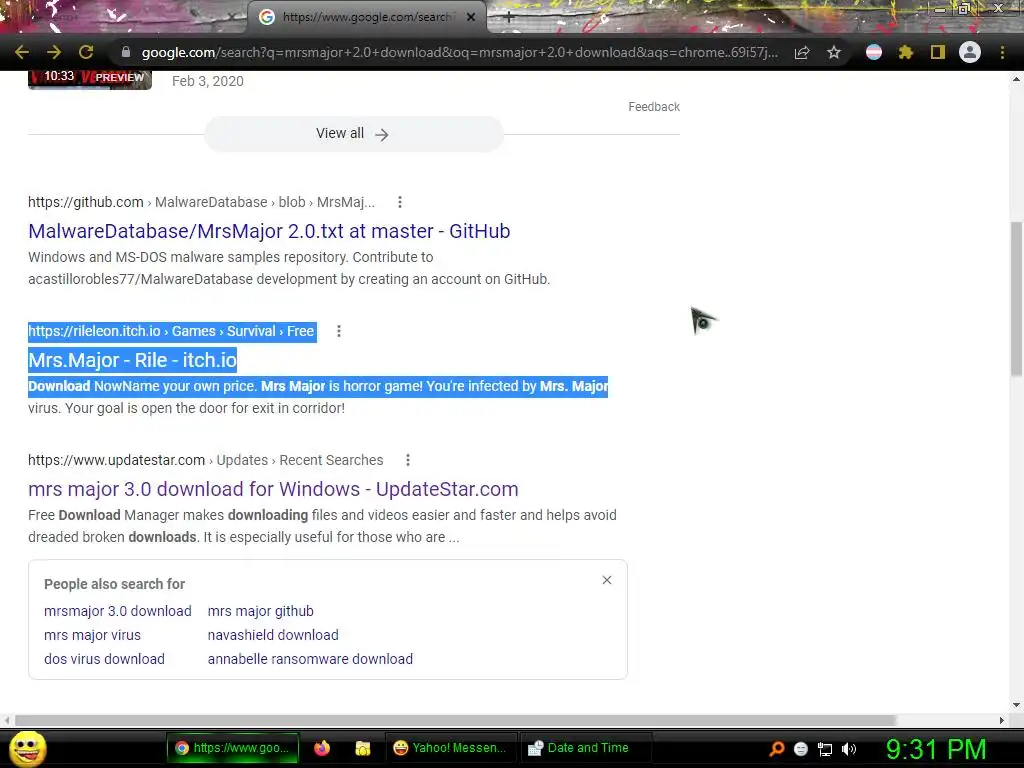Open the file folder taskbar icon
Screen dimensions: 1024x768
point(362,748)
